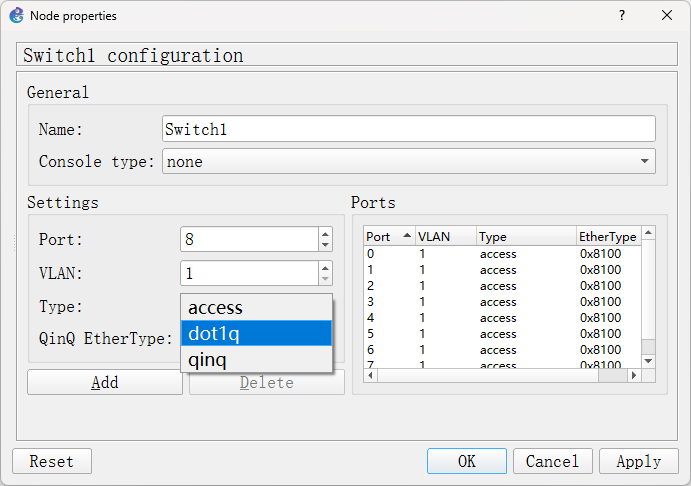Choose dot1q from the Type list
691x486 pixels.
[x=256, y=334]
